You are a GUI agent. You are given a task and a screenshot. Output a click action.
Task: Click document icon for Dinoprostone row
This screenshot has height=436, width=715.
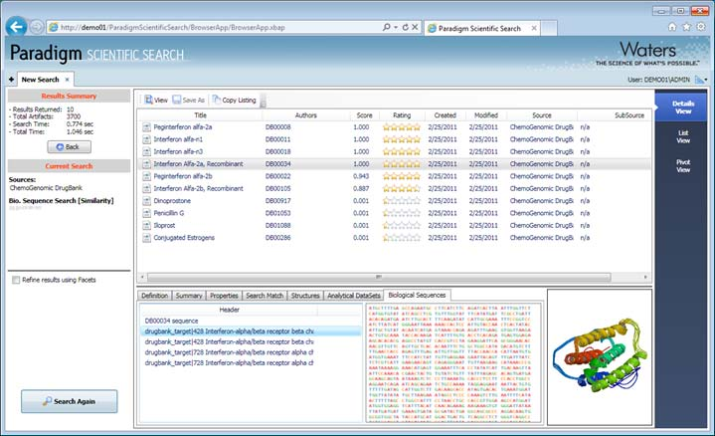[146, 201]
